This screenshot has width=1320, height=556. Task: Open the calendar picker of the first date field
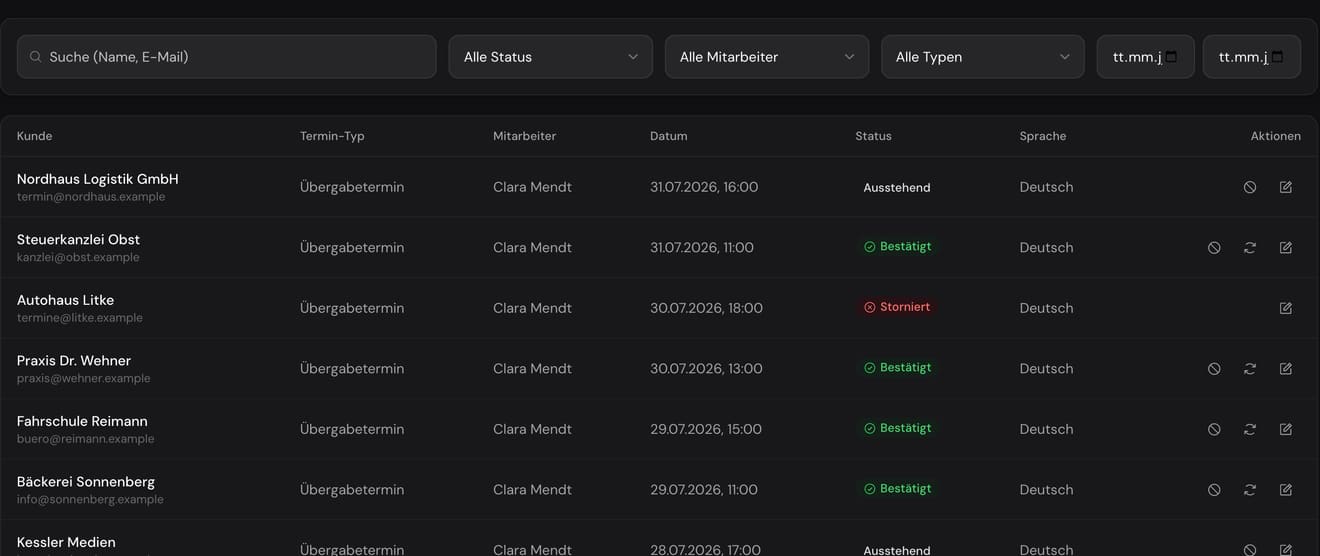(x=1172, y=57)
